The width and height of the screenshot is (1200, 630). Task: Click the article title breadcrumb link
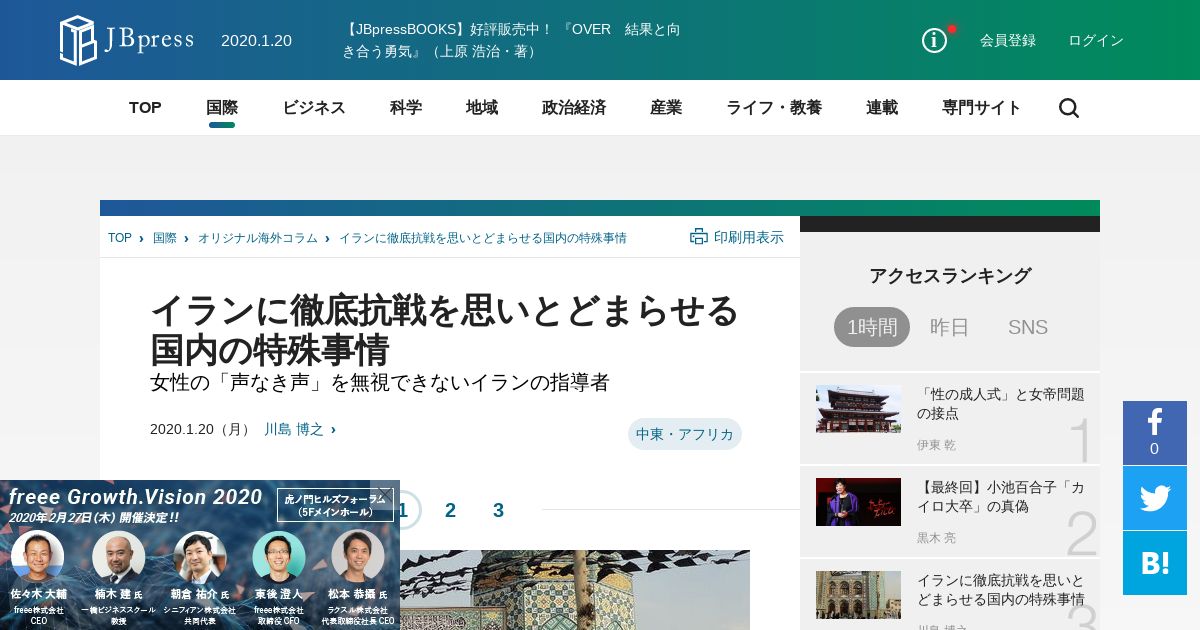click(x=483, y=238)
